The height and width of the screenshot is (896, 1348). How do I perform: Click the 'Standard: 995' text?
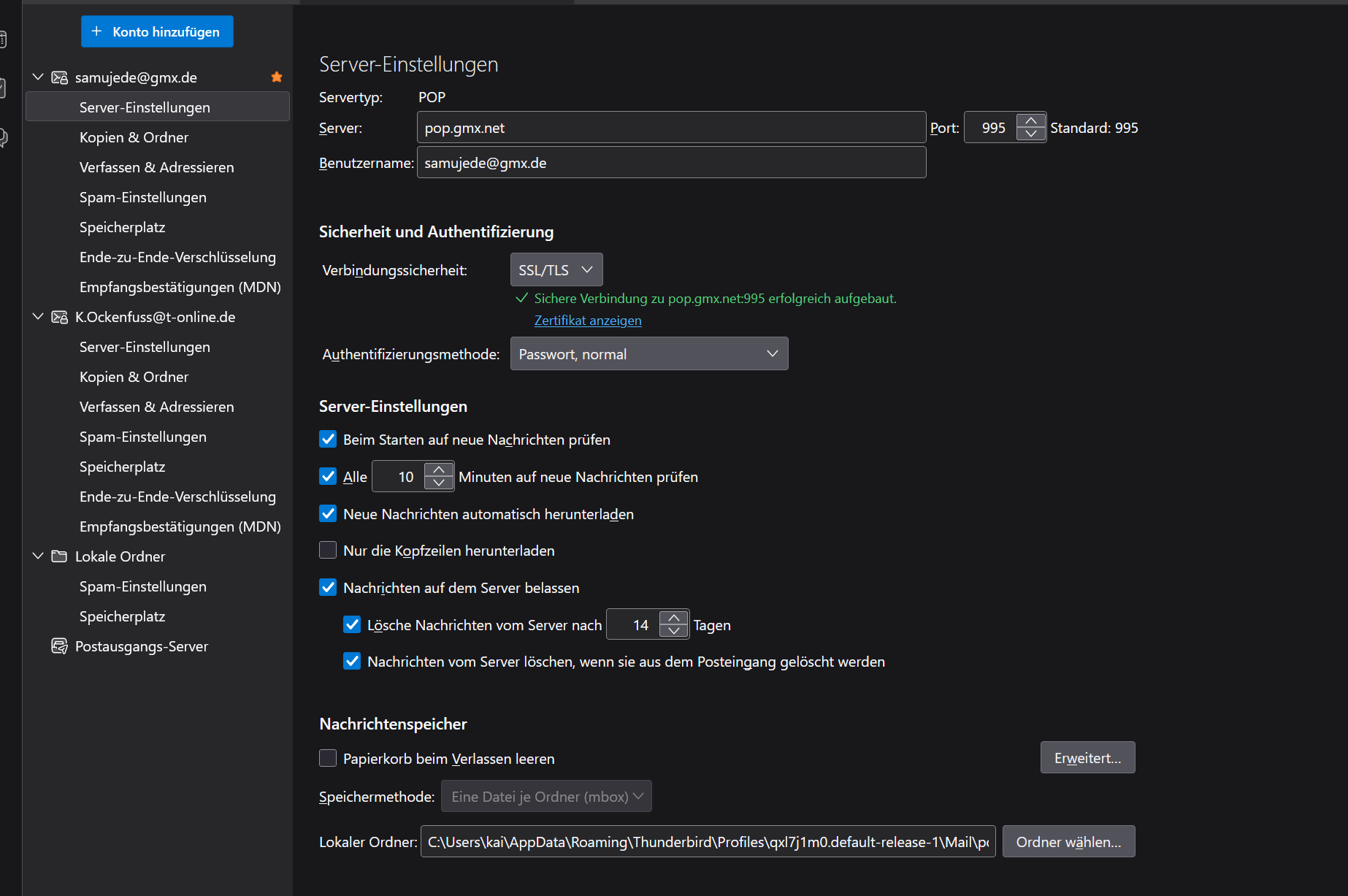[1094, 128]
